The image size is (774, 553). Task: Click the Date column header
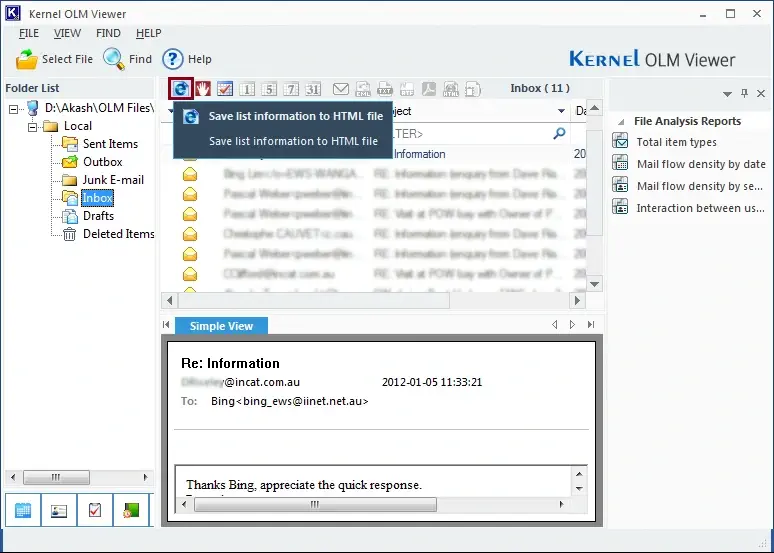pos(580,111)
